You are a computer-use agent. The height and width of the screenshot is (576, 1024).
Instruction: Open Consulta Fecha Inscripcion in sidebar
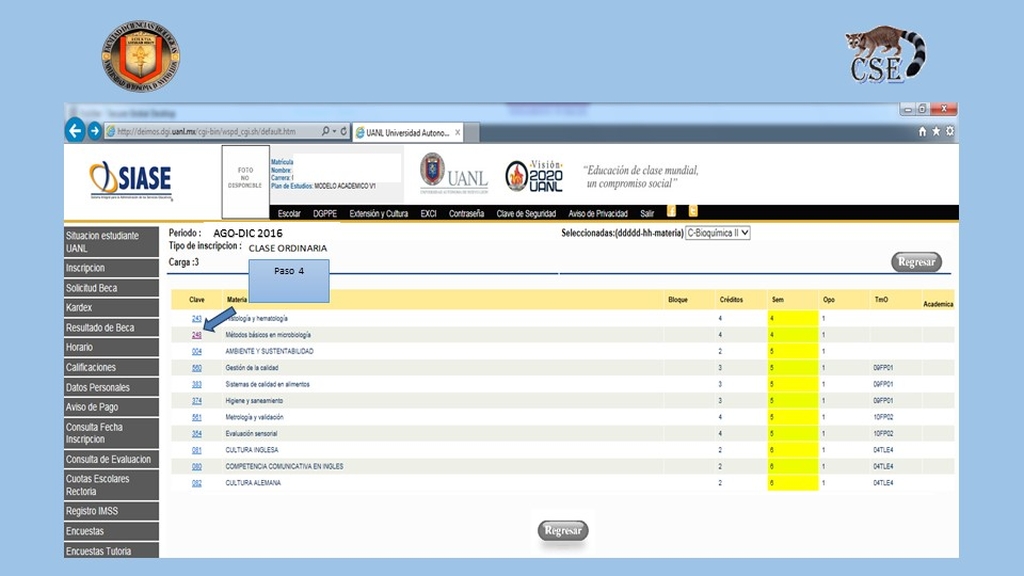111,433
